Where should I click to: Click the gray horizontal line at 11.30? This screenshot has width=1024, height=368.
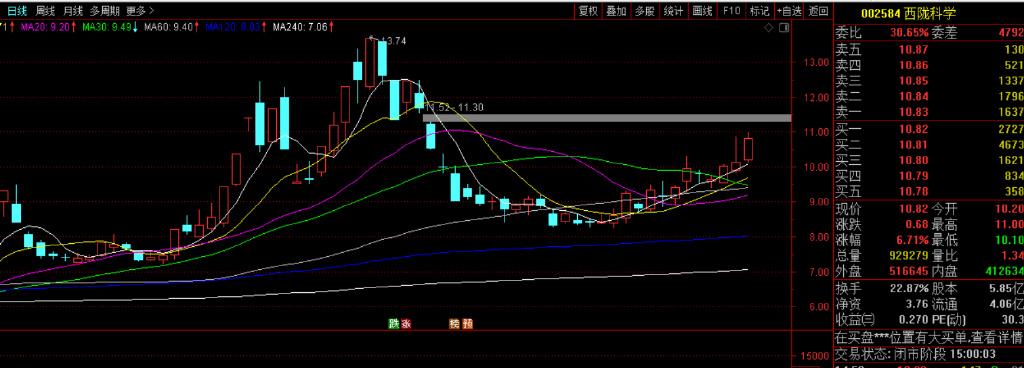[x=607, y=118]
